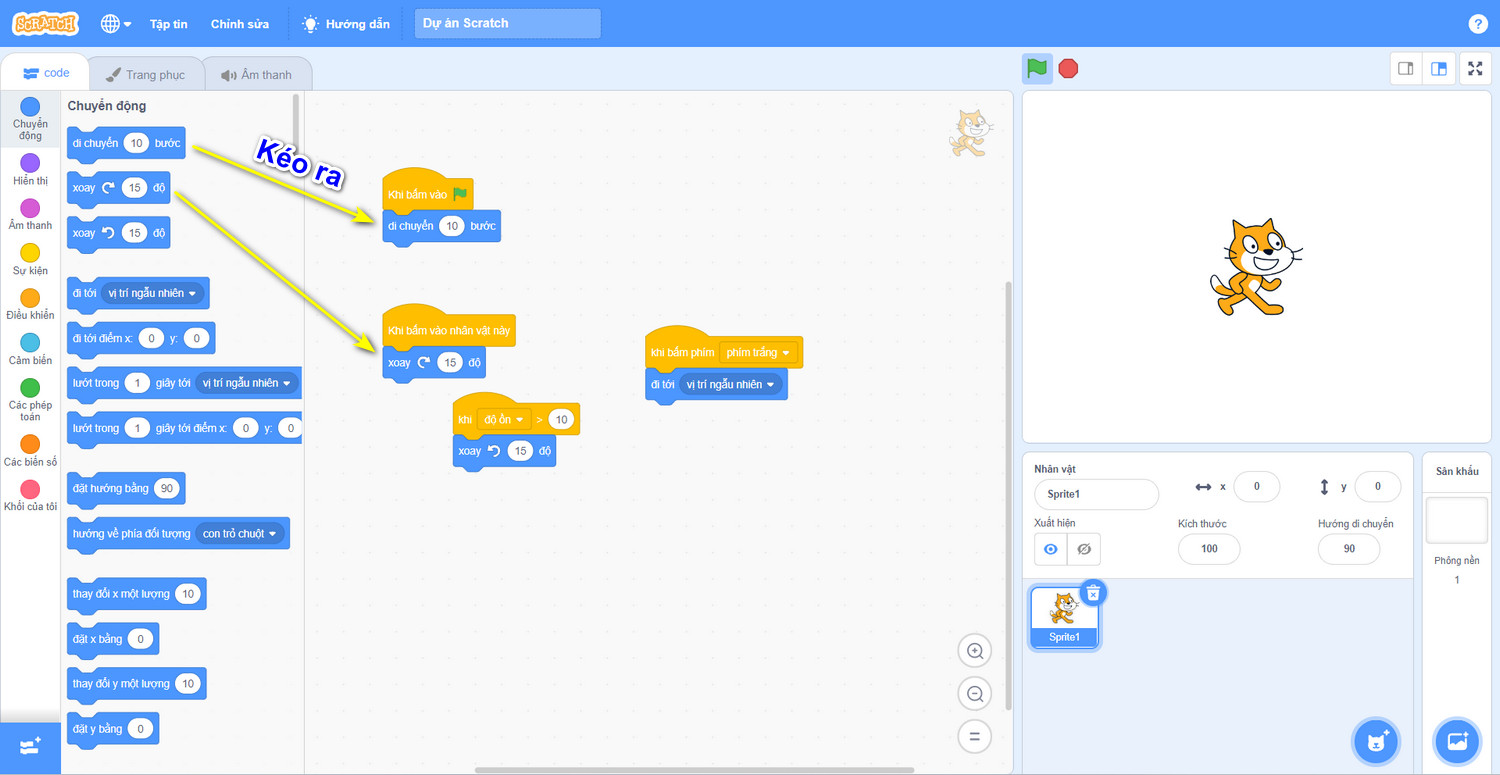Select the Sự kiện yellow category
This screenshot has height=775, width=1500.
pos(31,260)
